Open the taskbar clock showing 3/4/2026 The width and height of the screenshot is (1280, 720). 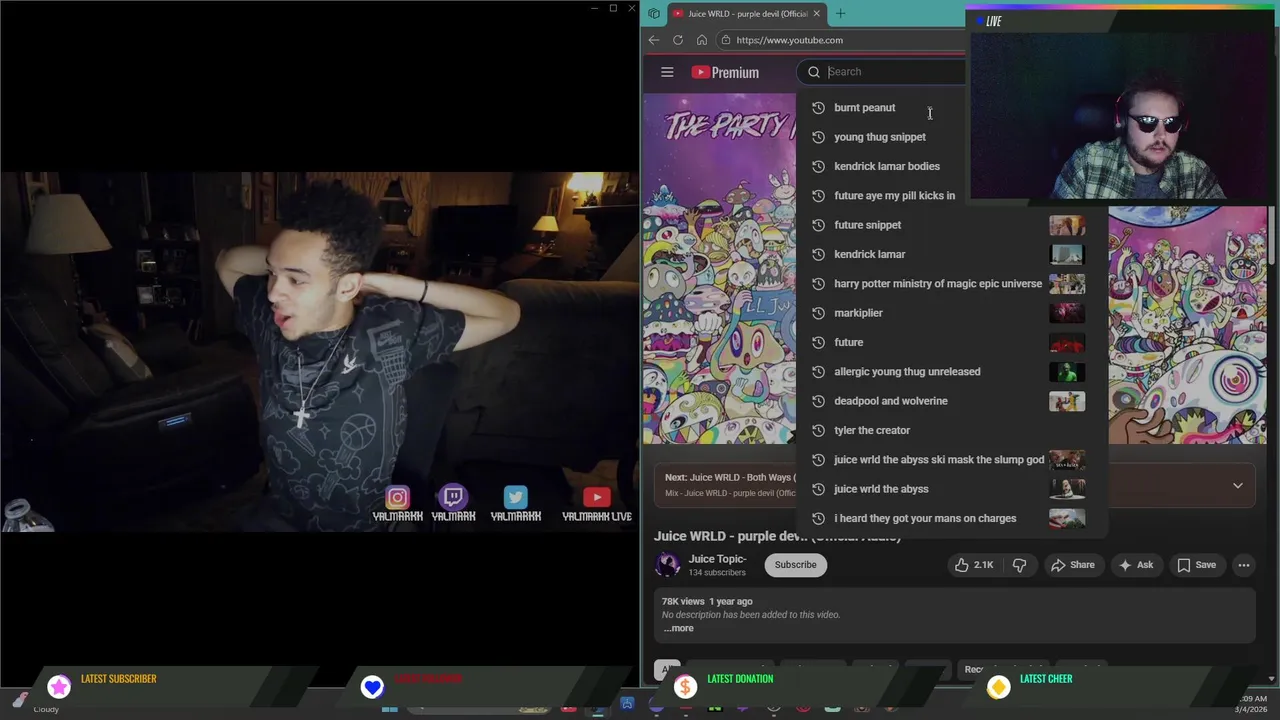tap(1252, 704)
